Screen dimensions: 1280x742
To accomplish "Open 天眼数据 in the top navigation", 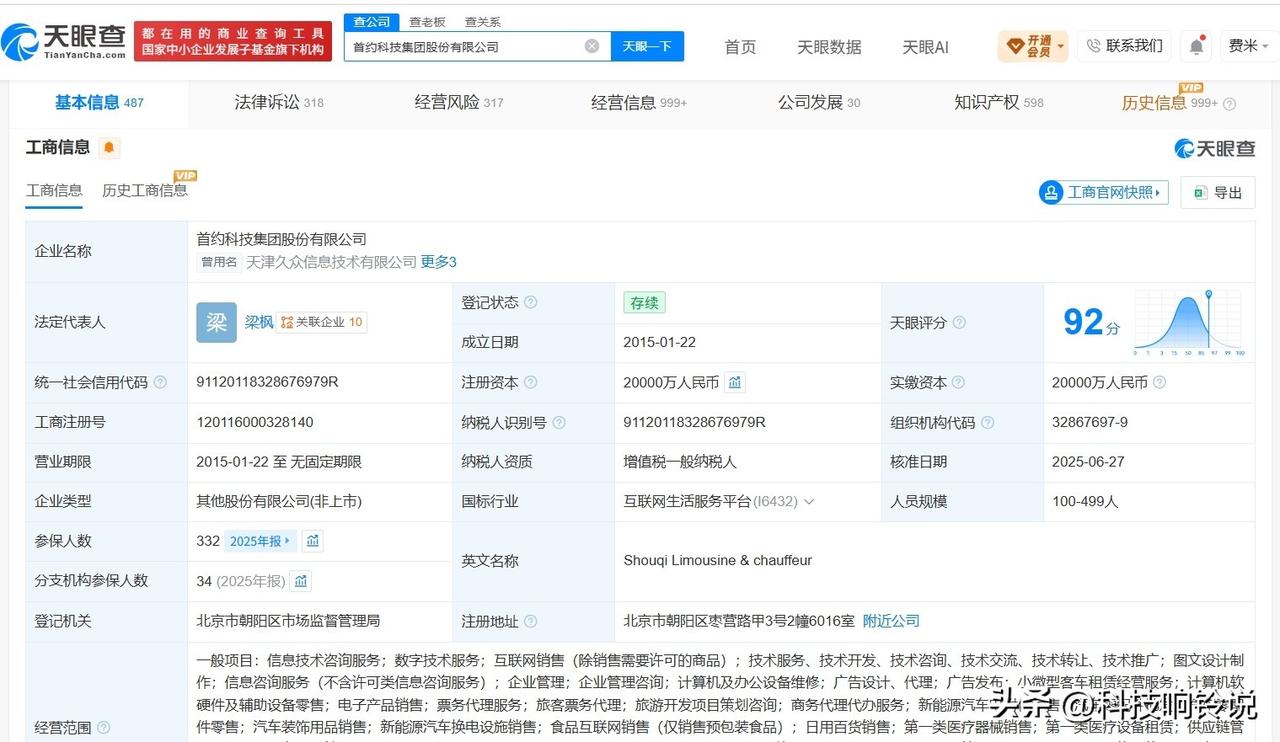I will pos(829,47).
